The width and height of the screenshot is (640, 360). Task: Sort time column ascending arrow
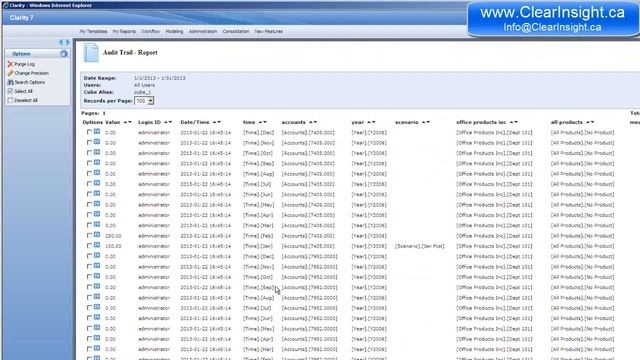(x=260, y=122)
